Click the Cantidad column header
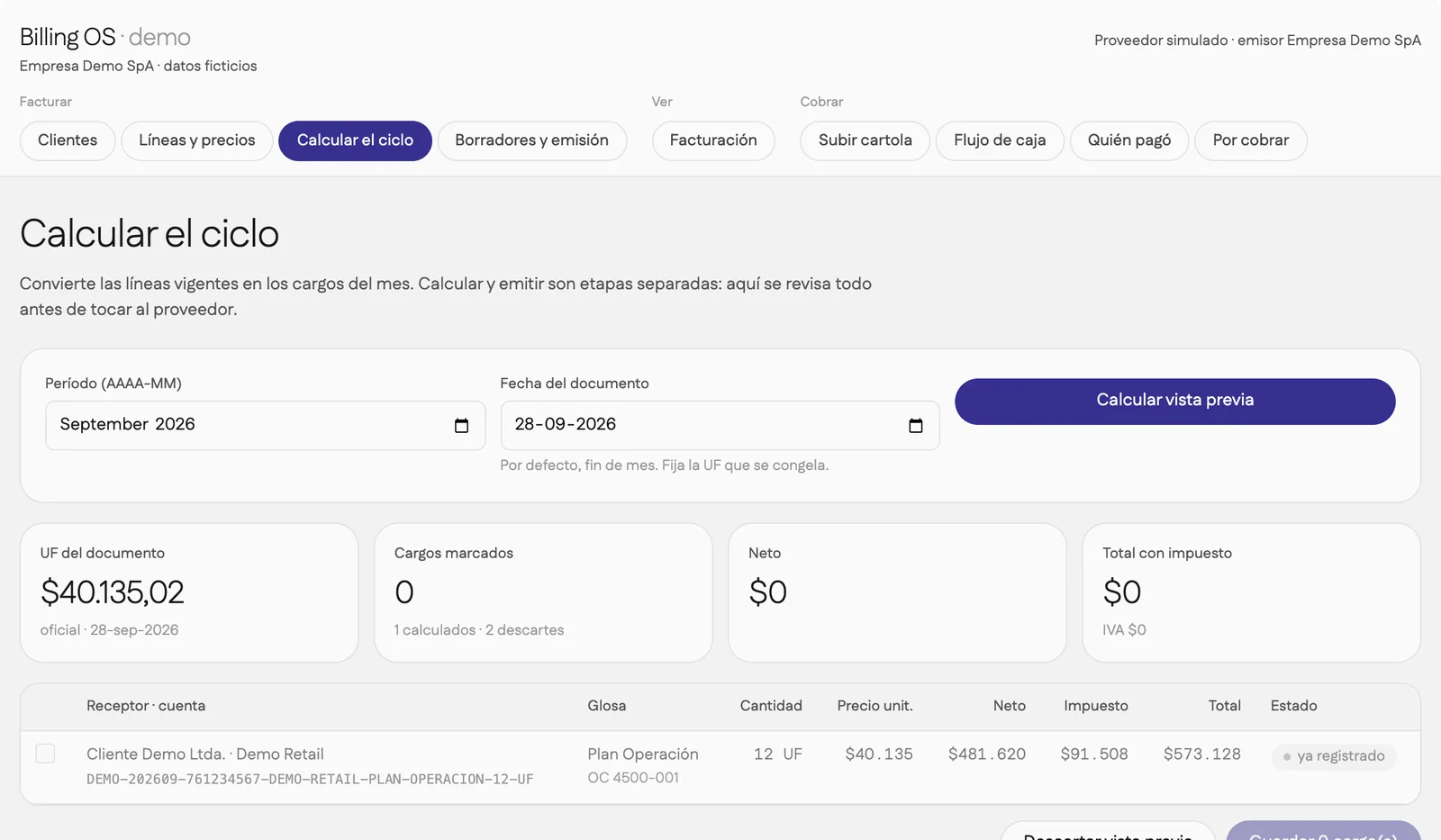The height and width of the screenshot is (840, 1441). point(771,706)
